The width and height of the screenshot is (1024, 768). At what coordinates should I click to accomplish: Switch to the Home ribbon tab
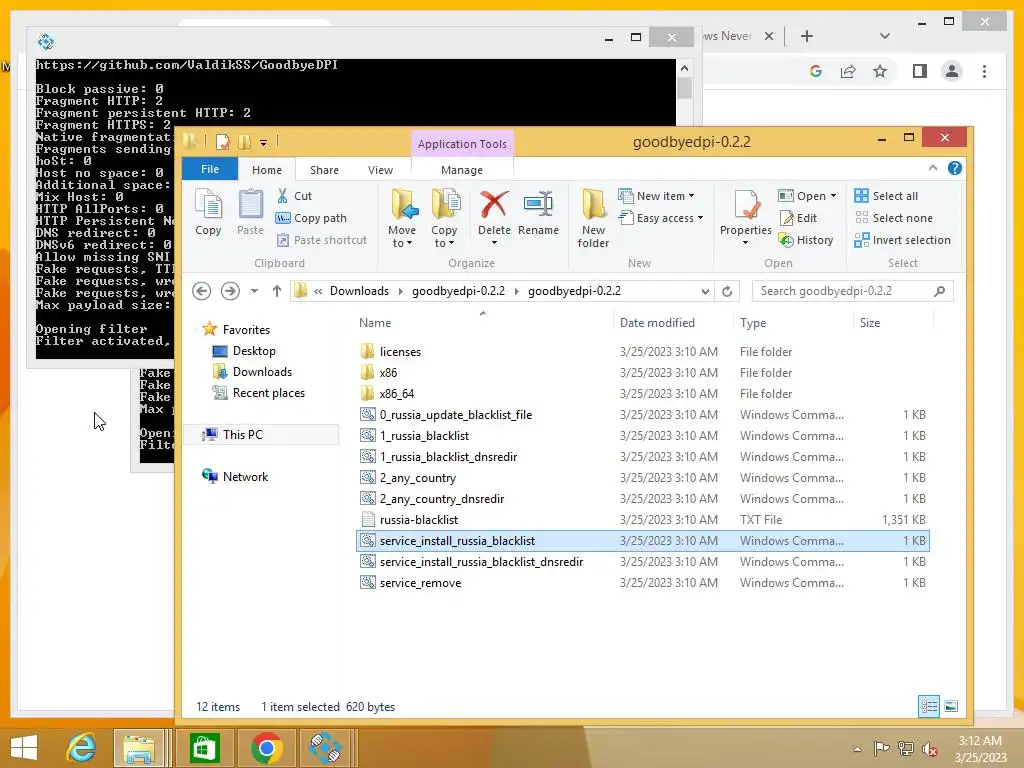(266, 170)
